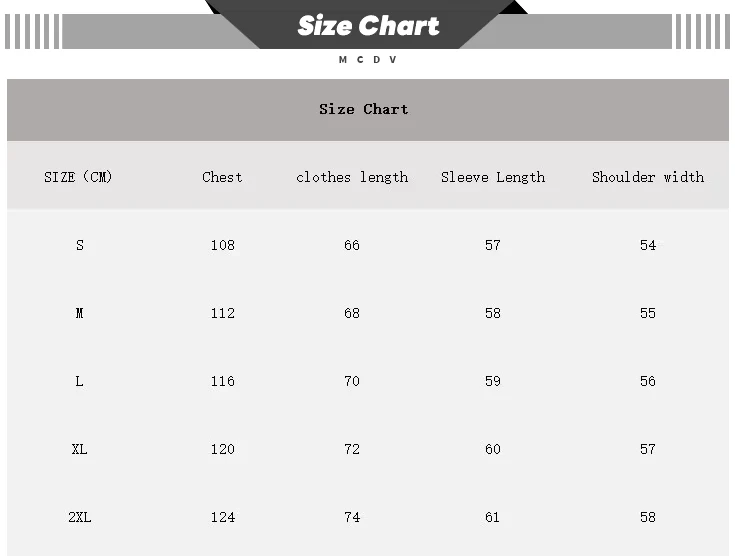Screen dimensions: 735x557
Task: Select the size L row label
Action: pyautogui.click(x=80, y=381)
